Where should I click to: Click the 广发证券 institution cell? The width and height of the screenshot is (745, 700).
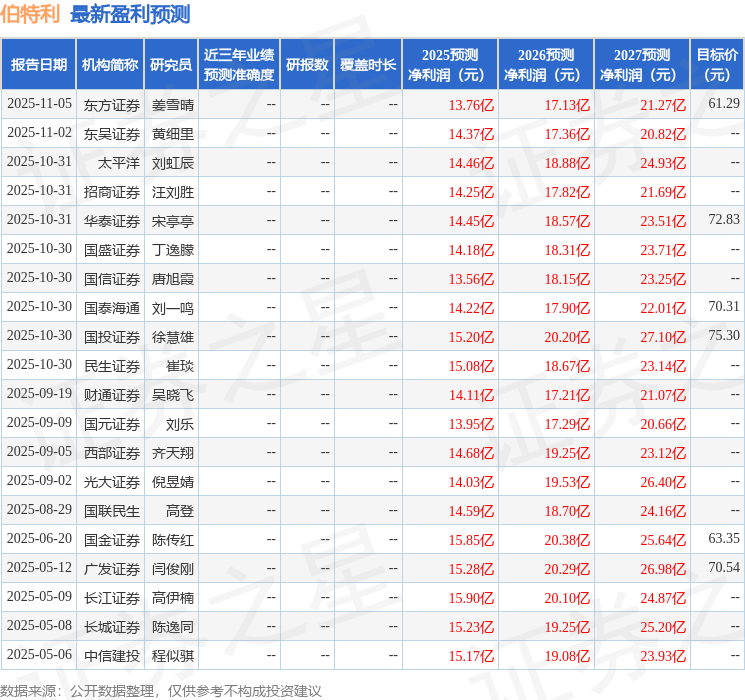pos(112,569)
